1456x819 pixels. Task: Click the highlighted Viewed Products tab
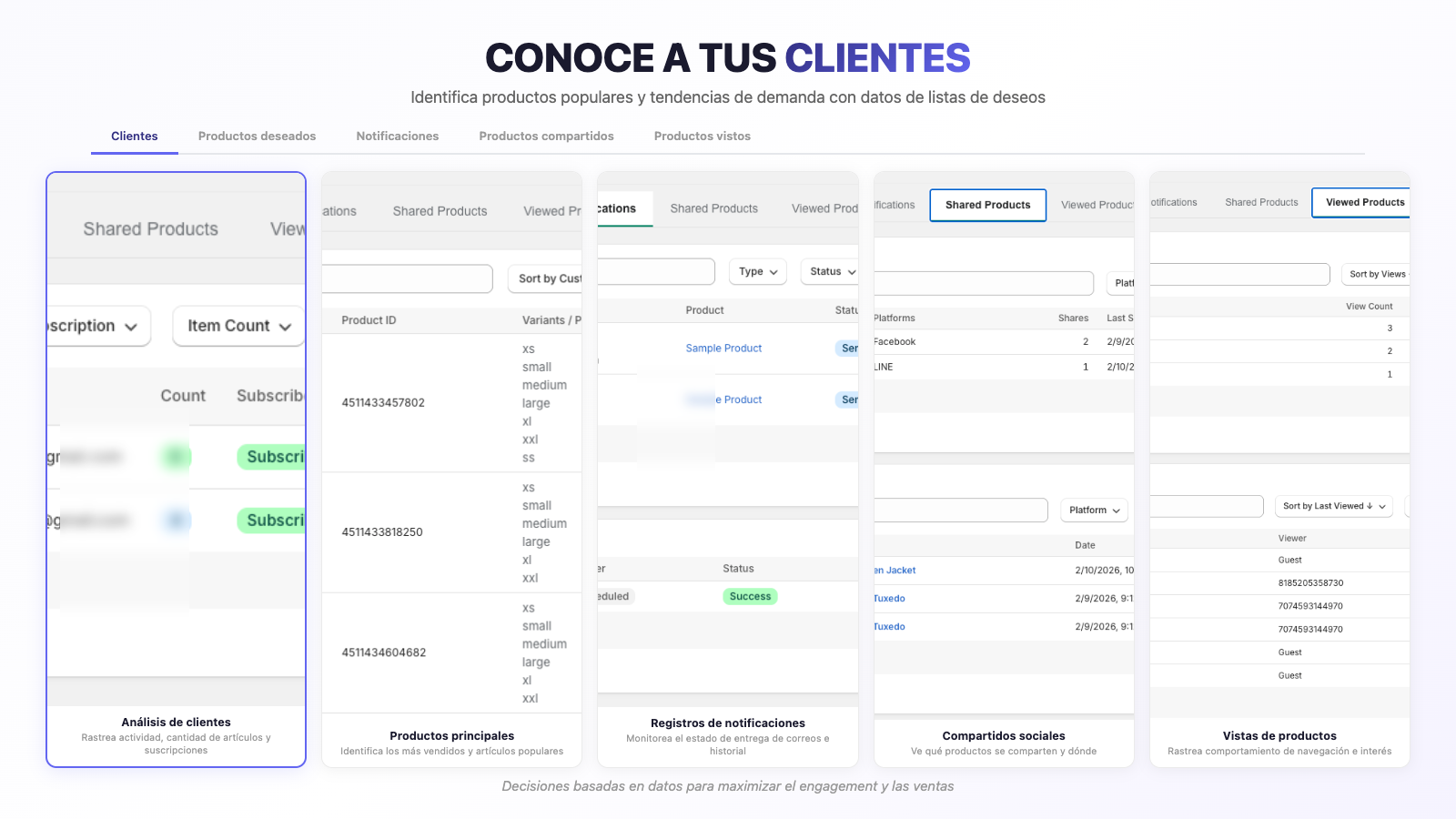1363,202
